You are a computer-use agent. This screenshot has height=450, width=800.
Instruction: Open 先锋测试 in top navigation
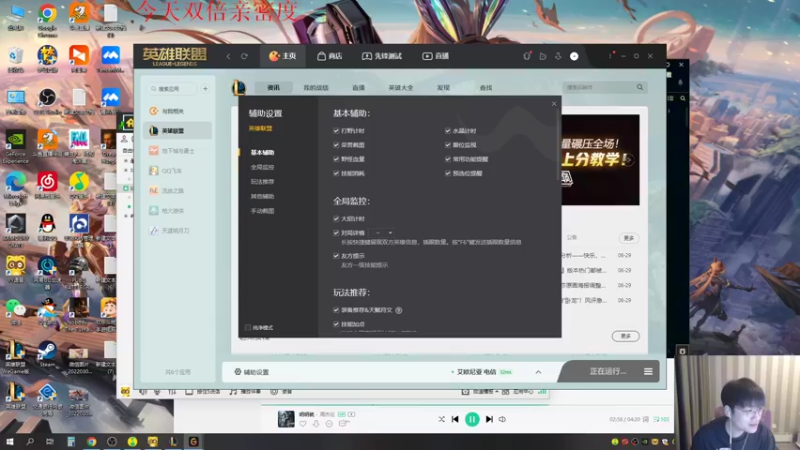[382, 56]
